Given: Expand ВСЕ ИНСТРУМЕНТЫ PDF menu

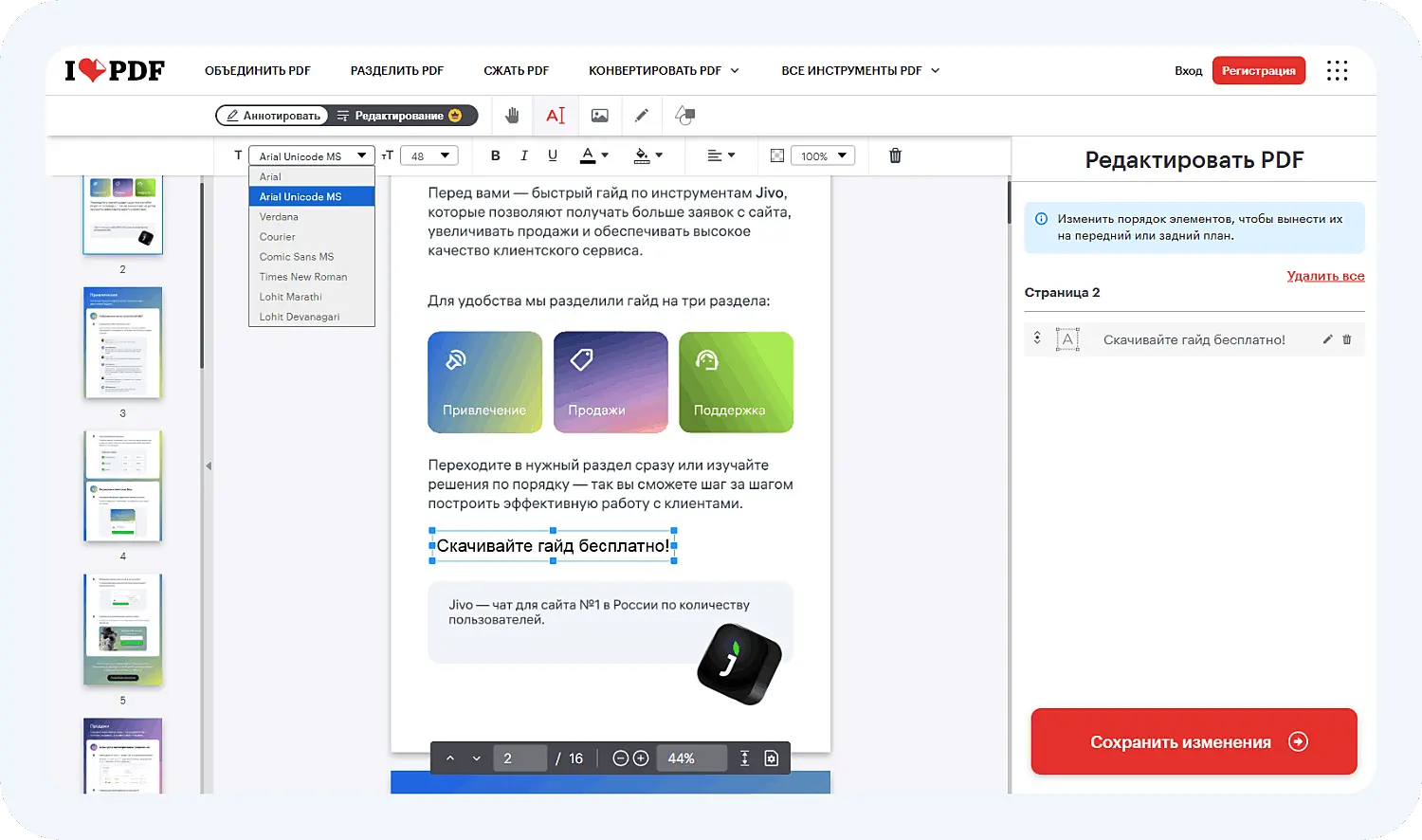Looking at the screenshot, I should coord(860,70).
